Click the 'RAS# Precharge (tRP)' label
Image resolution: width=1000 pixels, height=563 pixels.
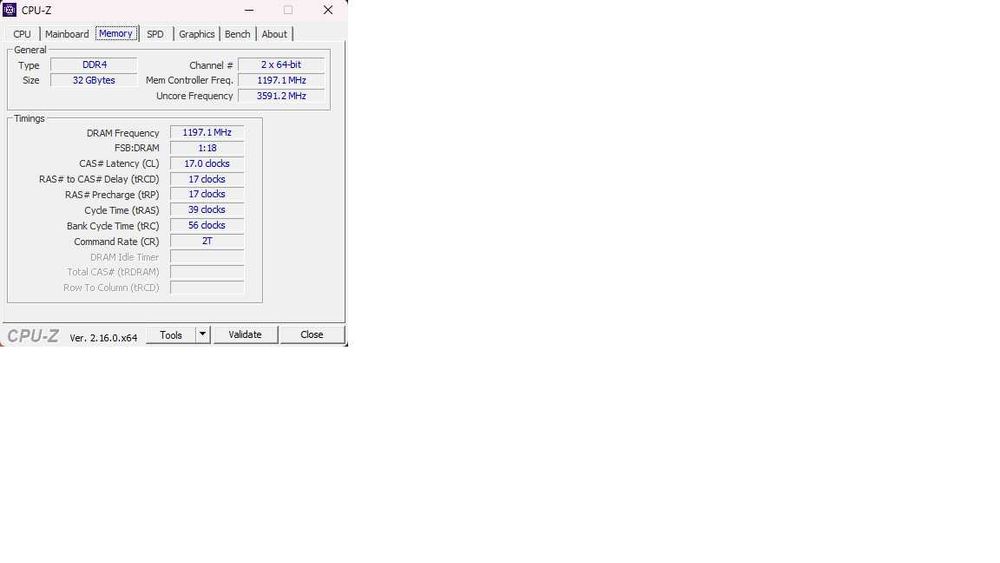coord(112,195)
